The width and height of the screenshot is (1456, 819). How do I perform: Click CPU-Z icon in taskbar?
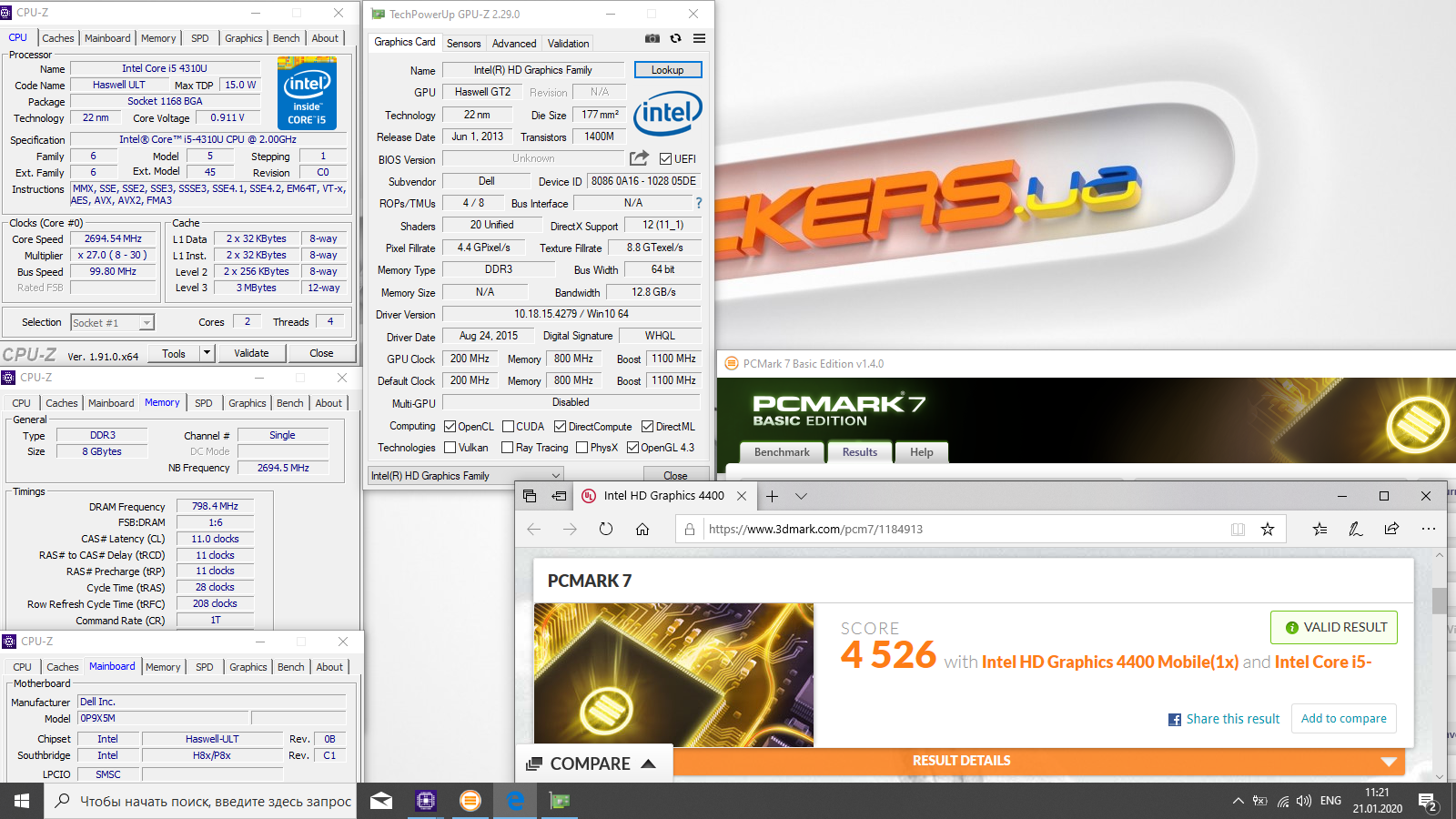coord(426,801)
